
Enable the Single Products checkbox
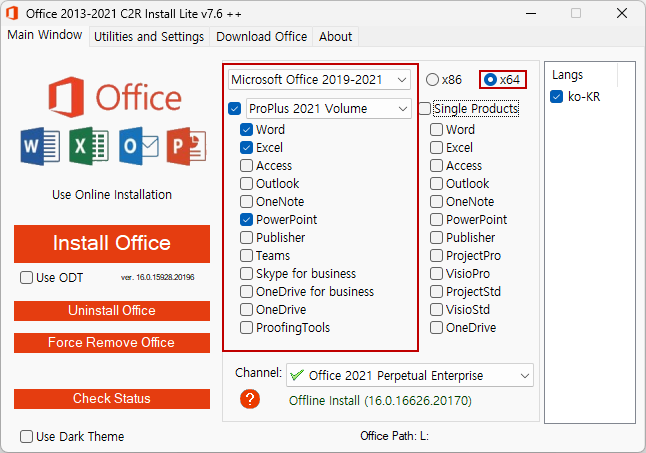(x=425, y=109)
